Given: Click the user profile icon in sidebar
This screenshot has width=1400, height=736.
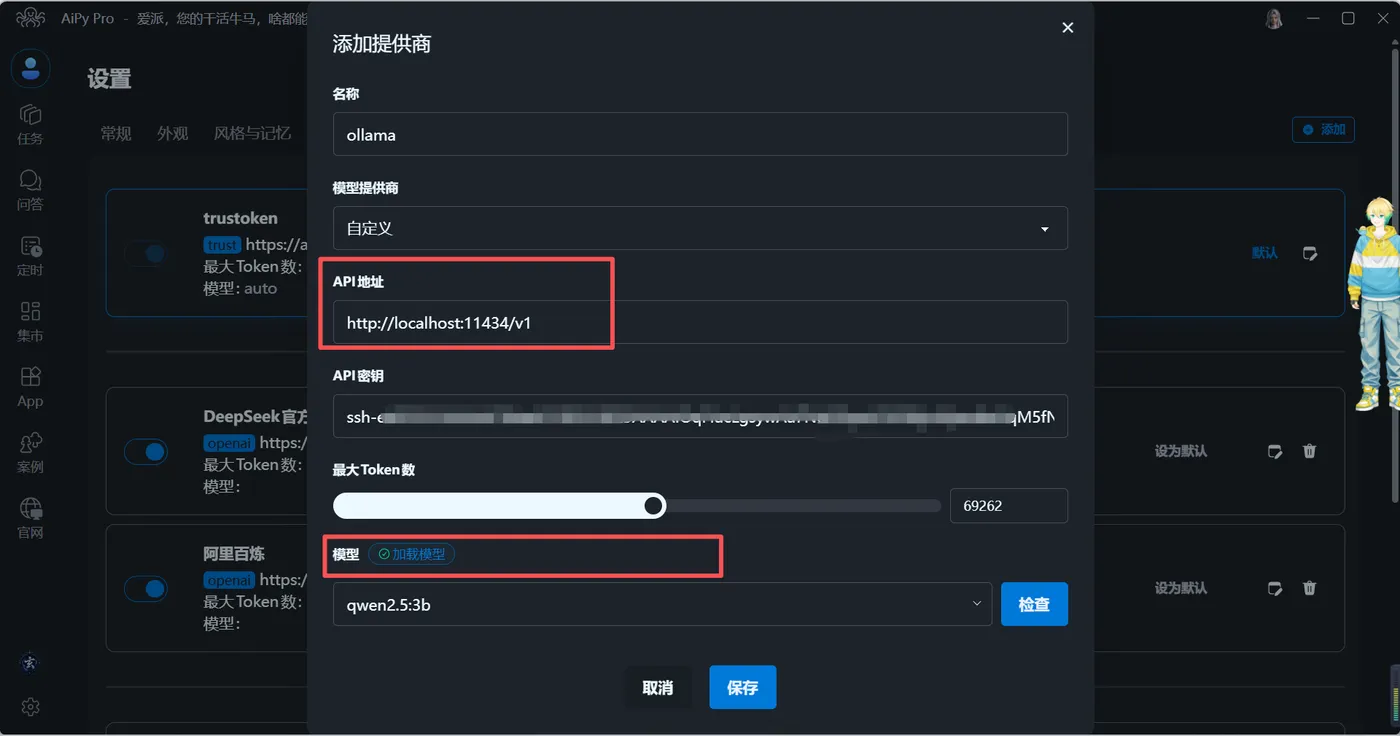Looking at the screenshot, I should point(31,68).
